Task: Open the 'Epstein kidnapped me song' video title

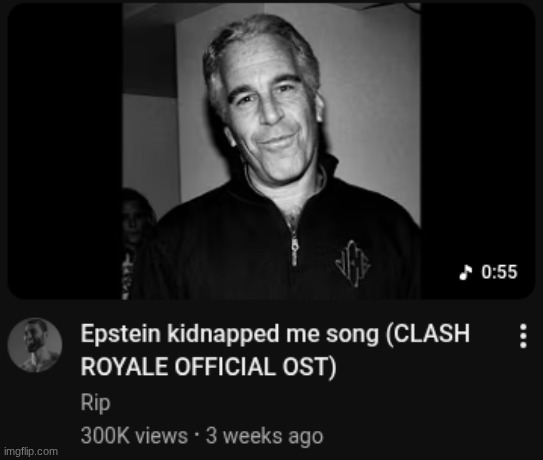Action: point(275,350)
